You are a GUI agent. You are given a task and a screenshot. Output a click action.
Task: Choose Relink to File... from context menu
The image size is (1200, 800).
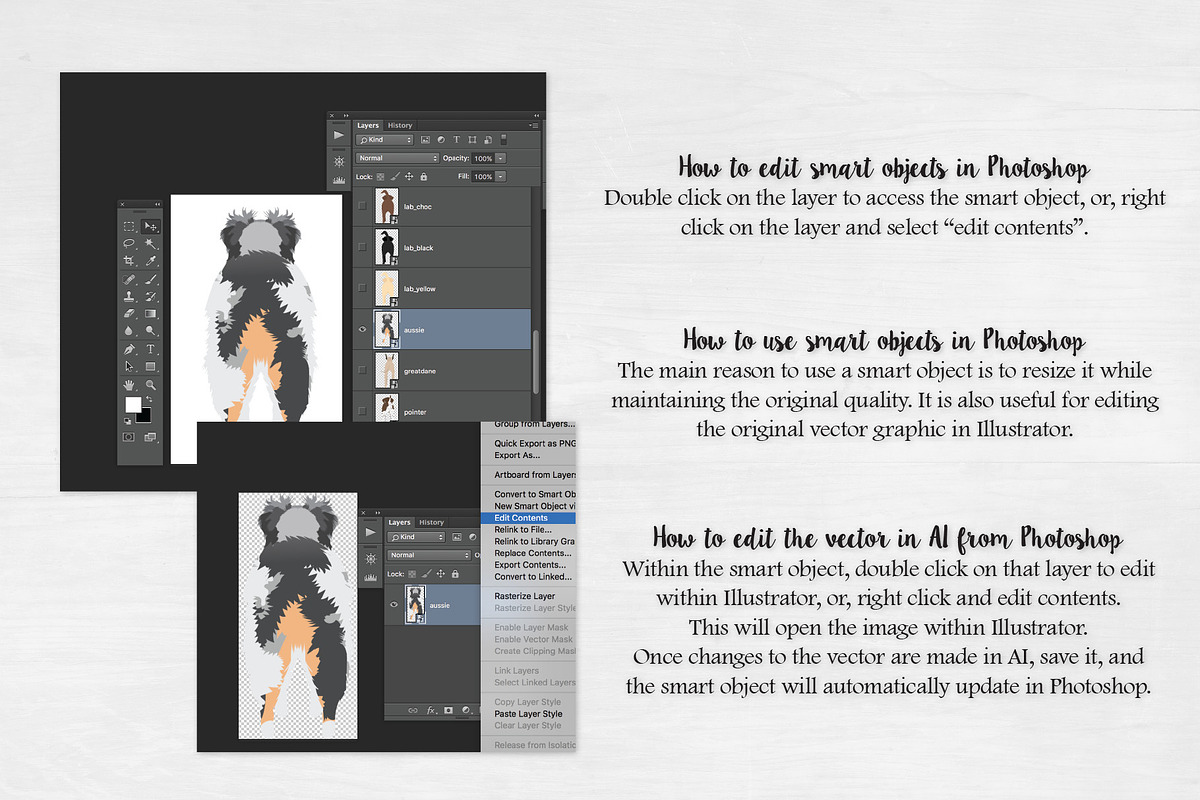(x=523, y=530)
